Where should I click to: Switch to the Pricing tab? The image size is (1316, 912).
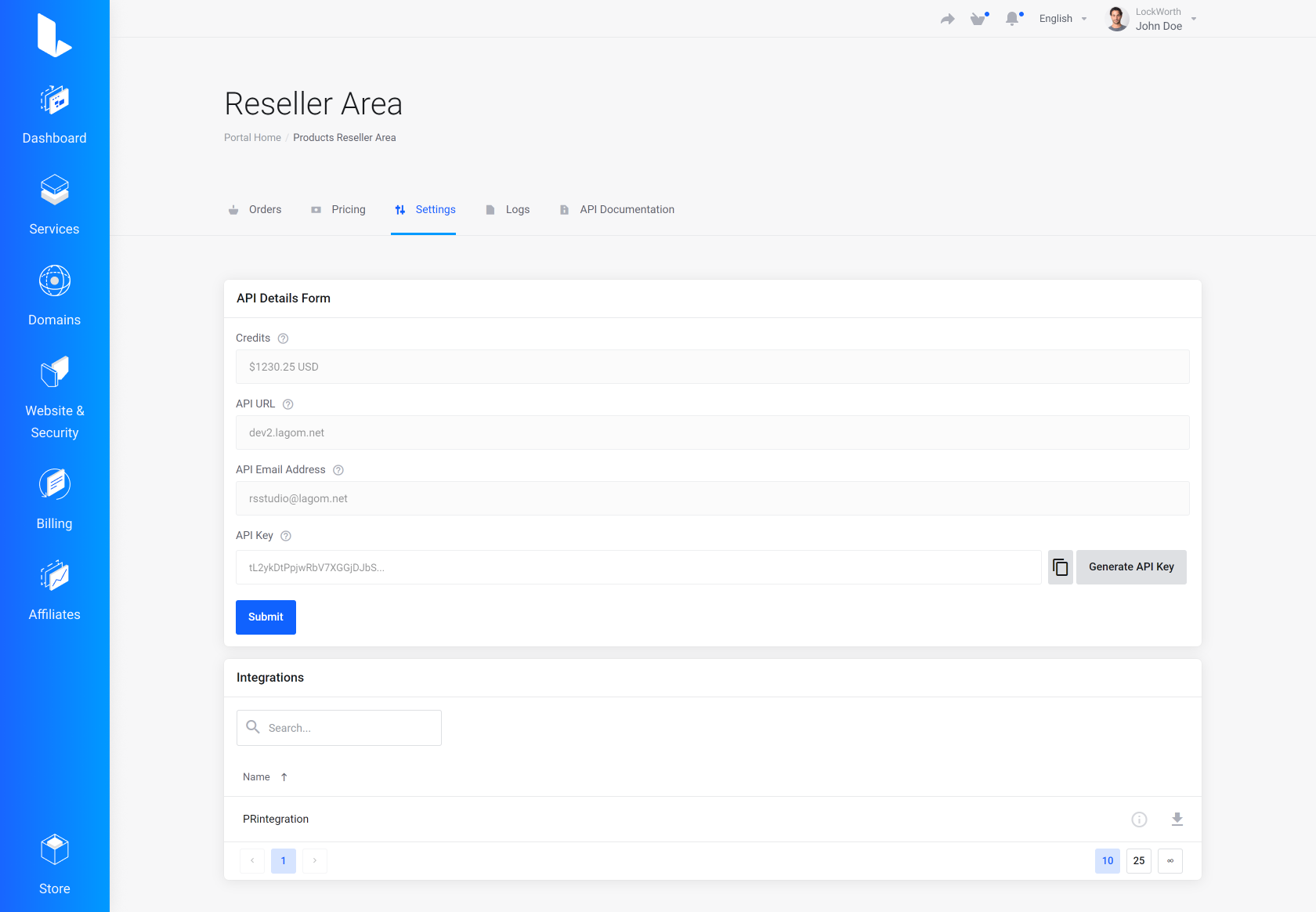point(338,210)
